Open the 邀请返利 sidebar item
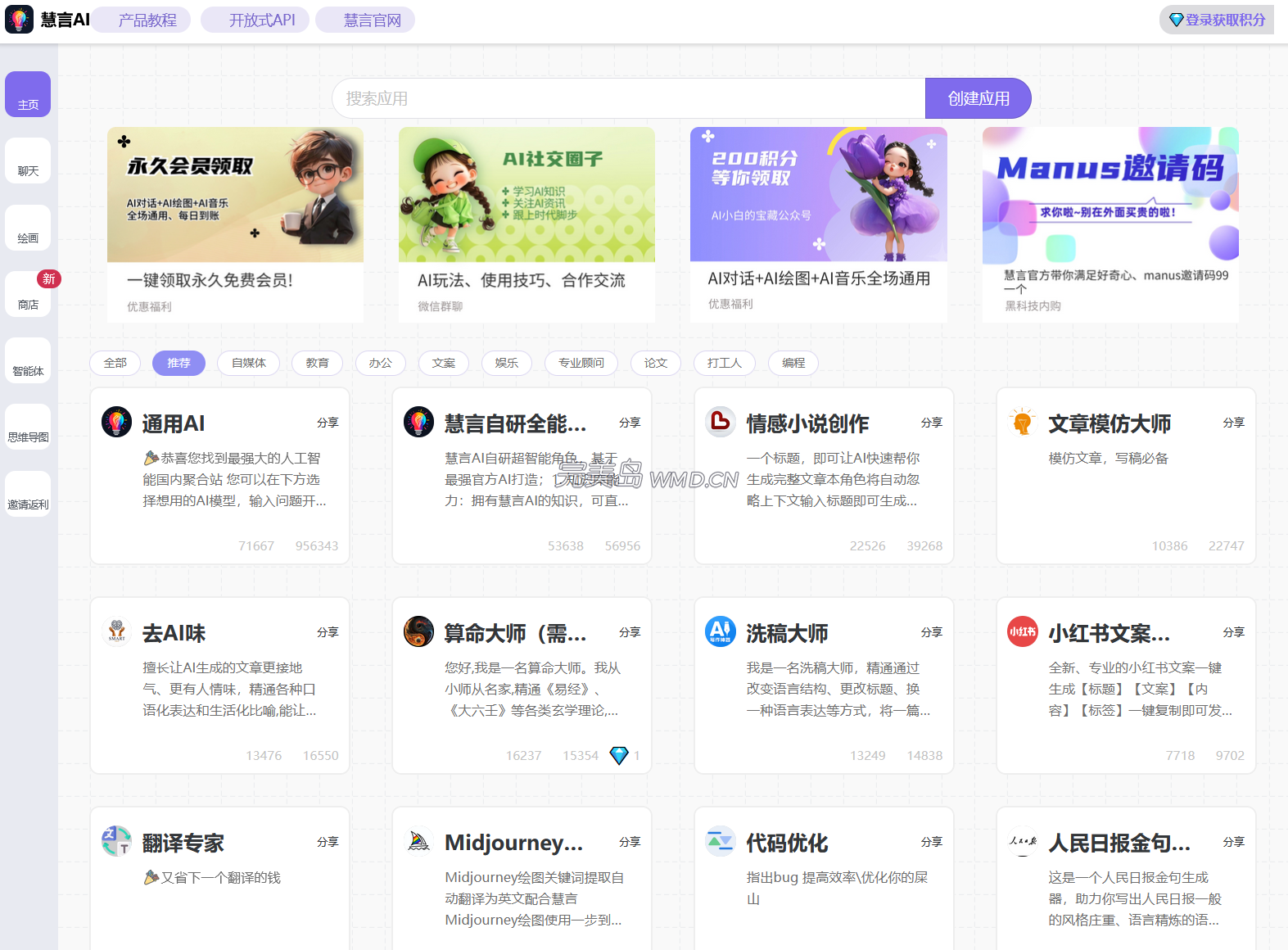The width and height of the screenshot is (1288, 950). tap(28, 494)
